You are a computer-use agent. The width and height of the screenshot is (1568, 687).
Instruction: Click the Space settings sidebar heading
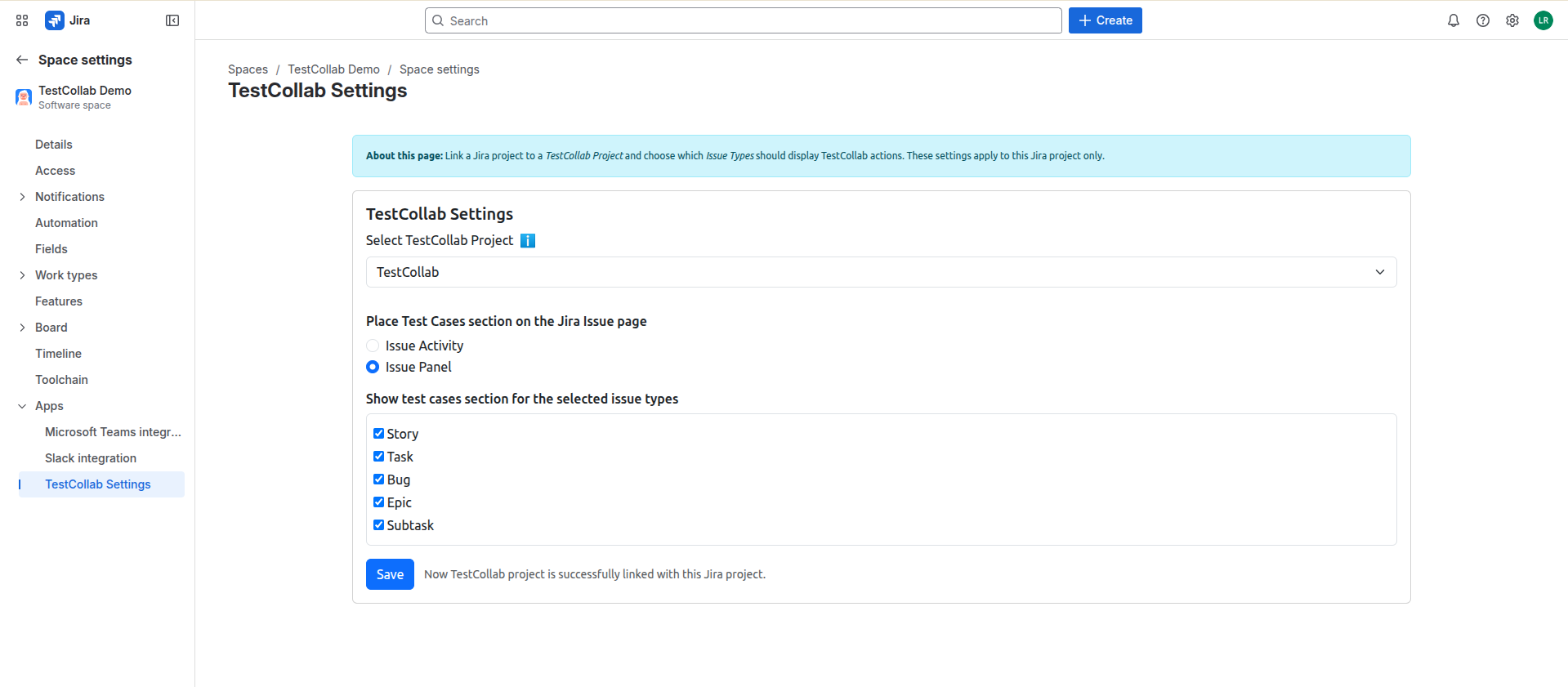[x=85, y=60]
